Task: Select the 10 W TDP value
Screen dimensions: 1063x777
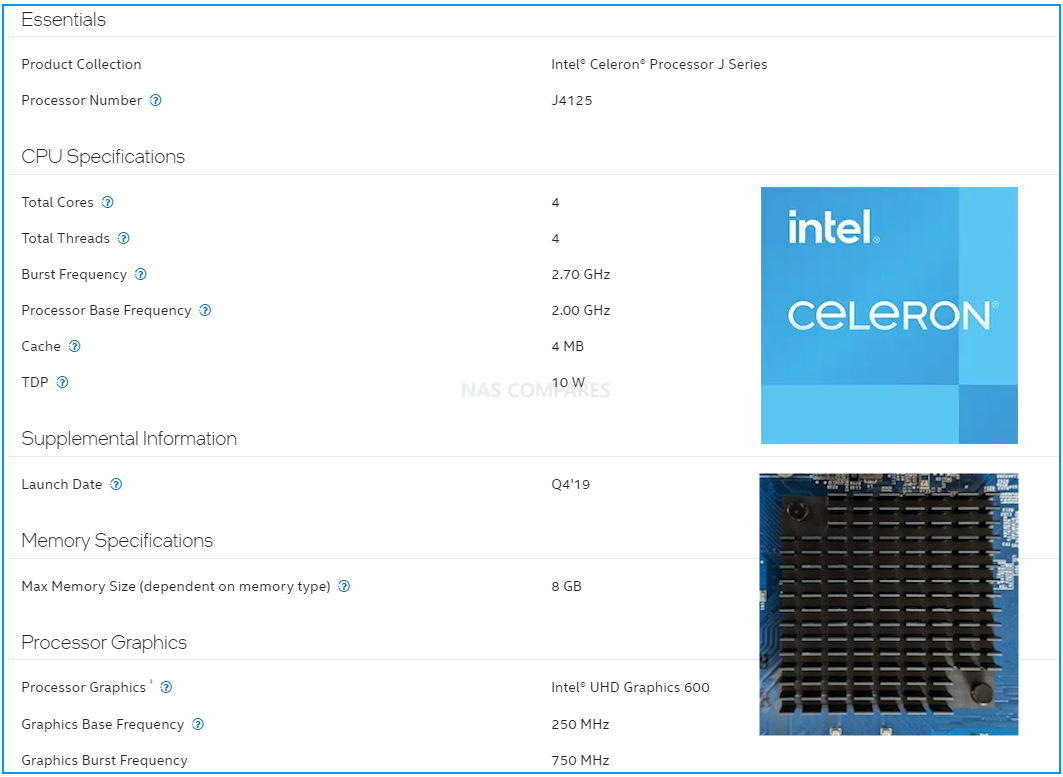Action: coord(568,382)
